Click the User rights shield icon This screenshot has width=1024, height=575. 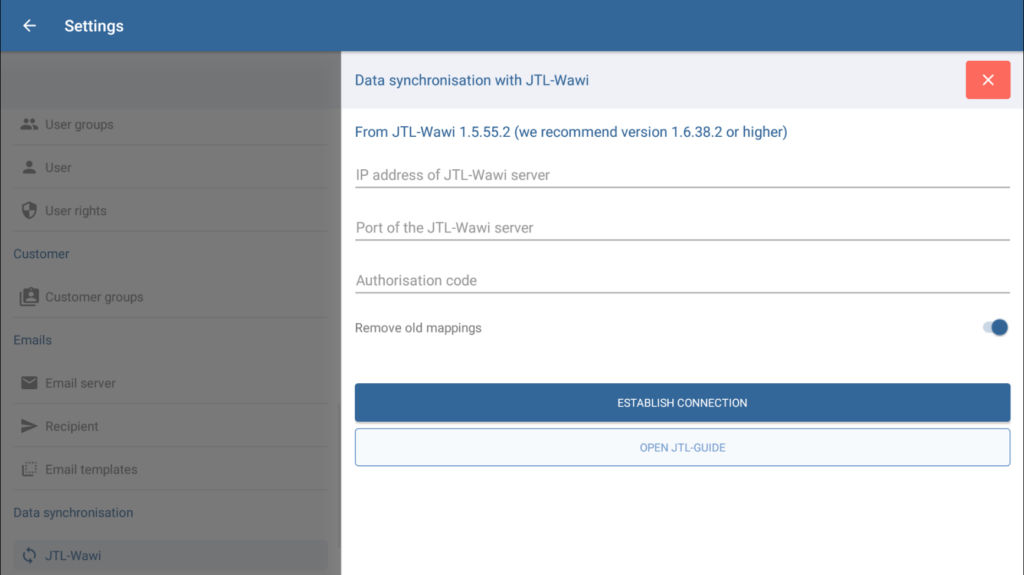pyautogui.click(x=29, y=211)
